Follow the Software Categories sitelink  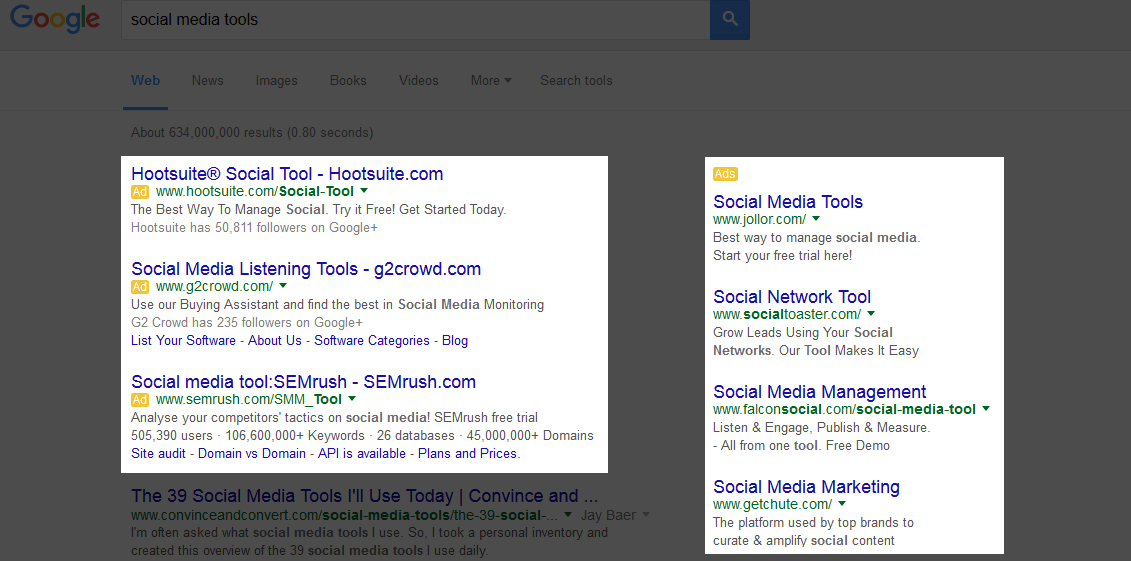(371, 340)
